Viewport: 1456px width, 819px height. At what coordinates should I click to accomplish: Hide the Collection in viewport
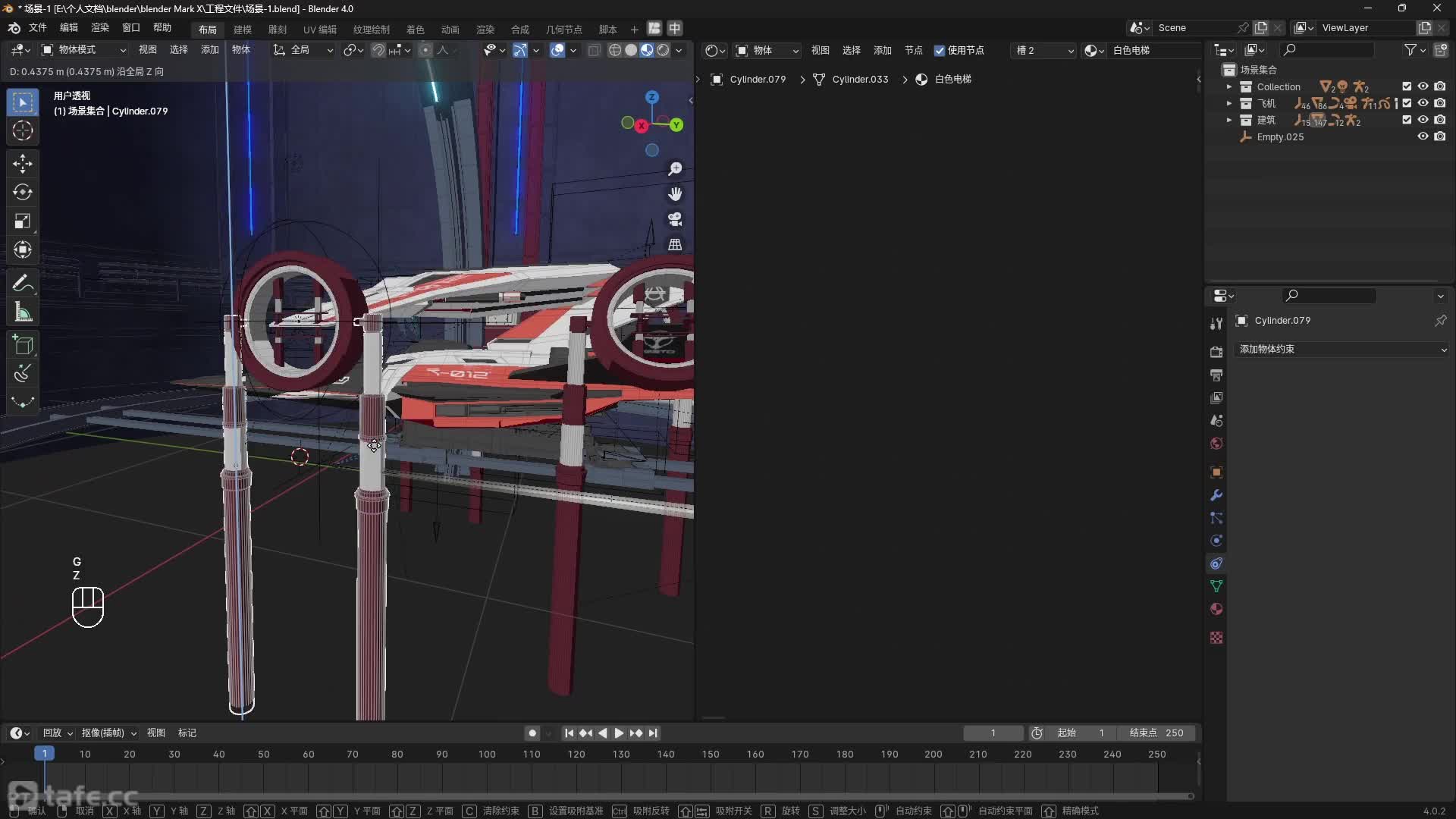pyautogui.click(x=1423, y=86)
